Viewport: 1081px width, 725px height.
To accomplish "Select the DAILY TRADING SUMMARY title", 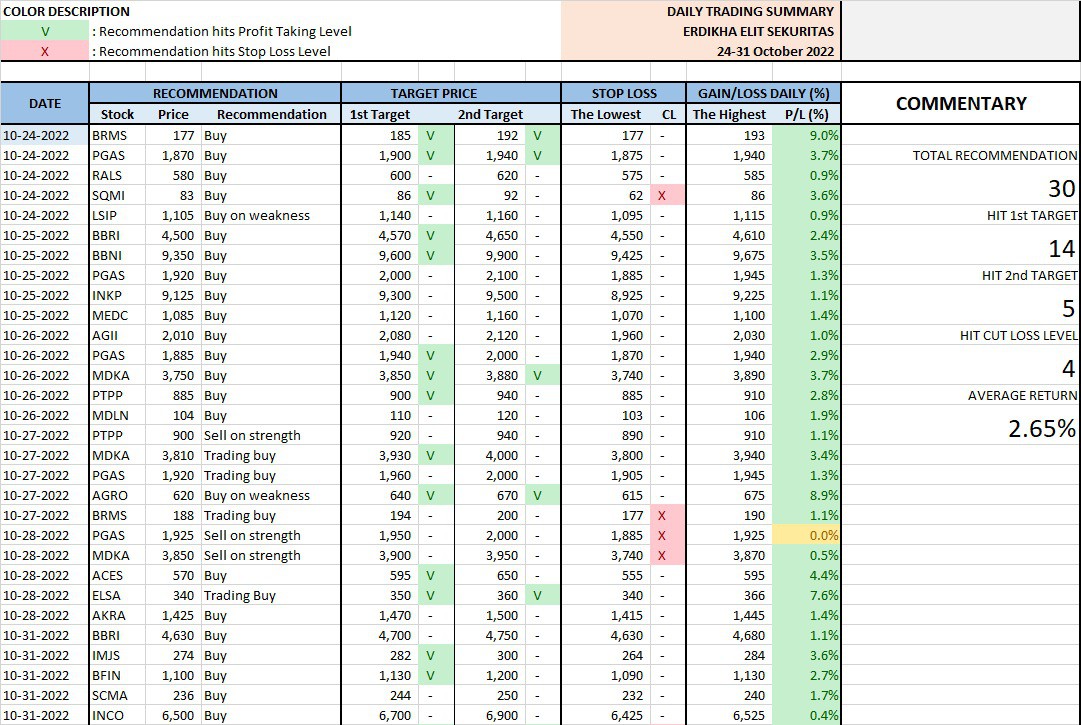I will pos(750,11).
